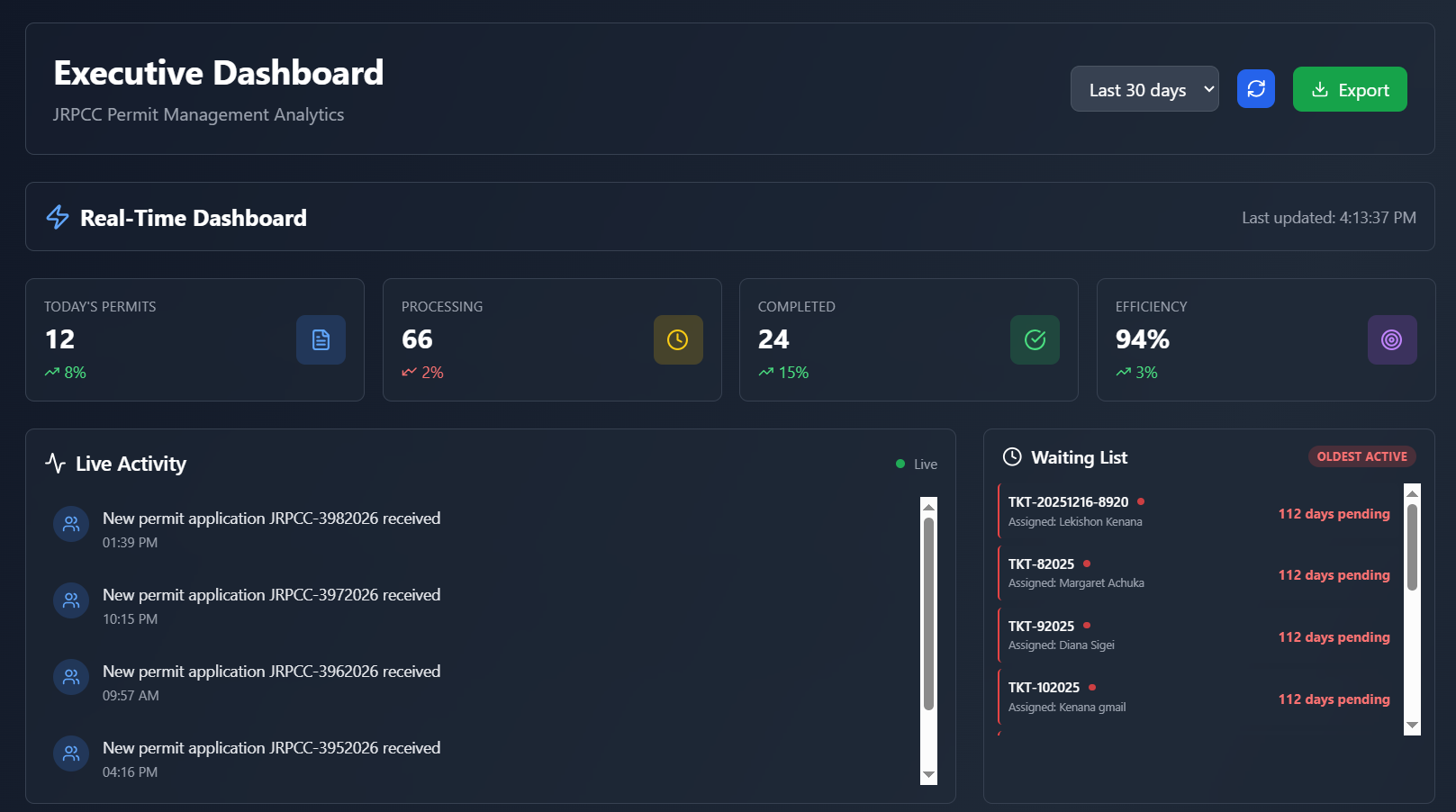Click the blue refresh icon
This screenshot has width=1456, height=812.
[x=1255, y=88]
